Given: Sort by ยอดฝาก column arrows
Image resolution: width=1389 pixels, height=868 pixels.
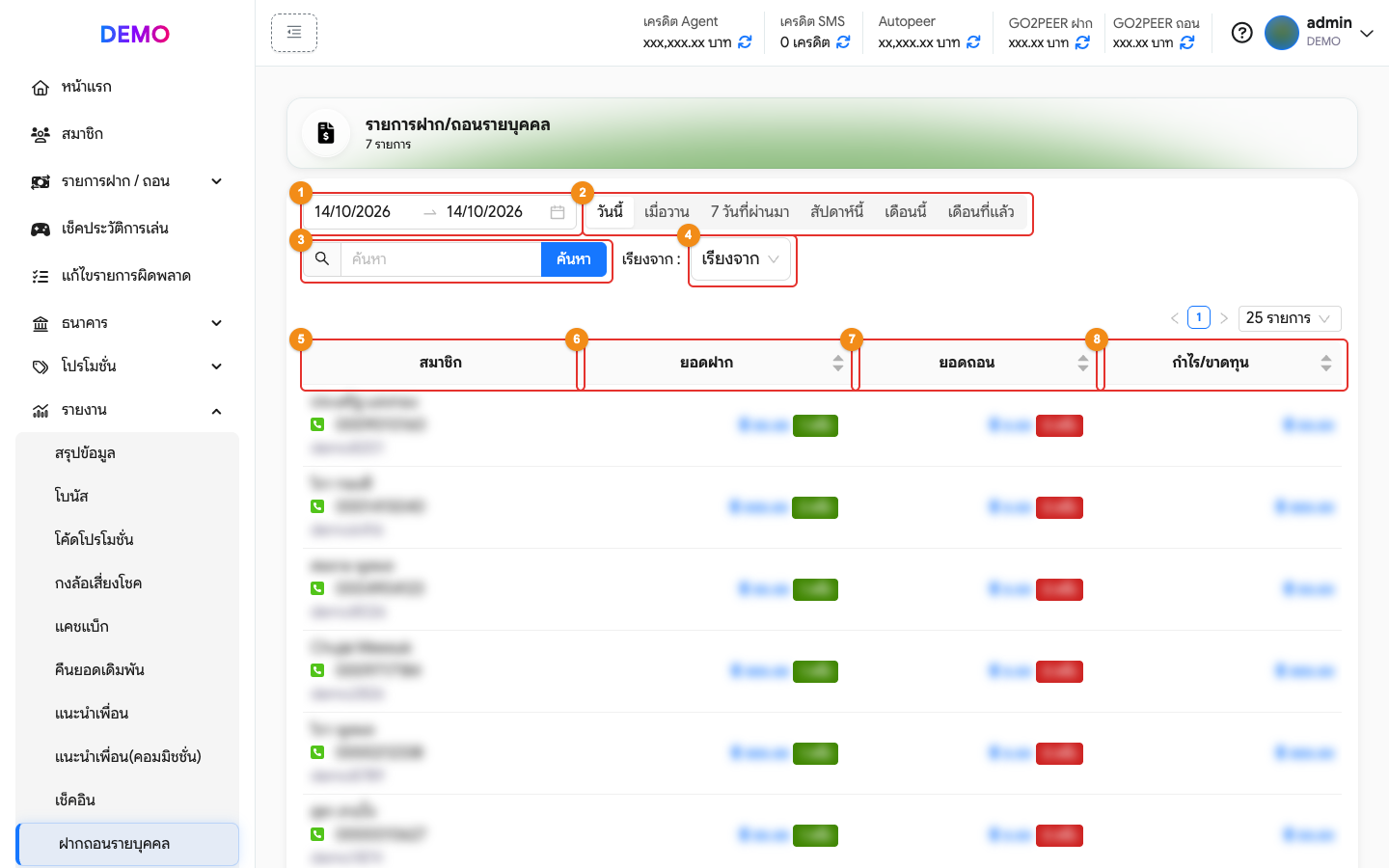Looking at the screenshot, I should pos(838,363).
